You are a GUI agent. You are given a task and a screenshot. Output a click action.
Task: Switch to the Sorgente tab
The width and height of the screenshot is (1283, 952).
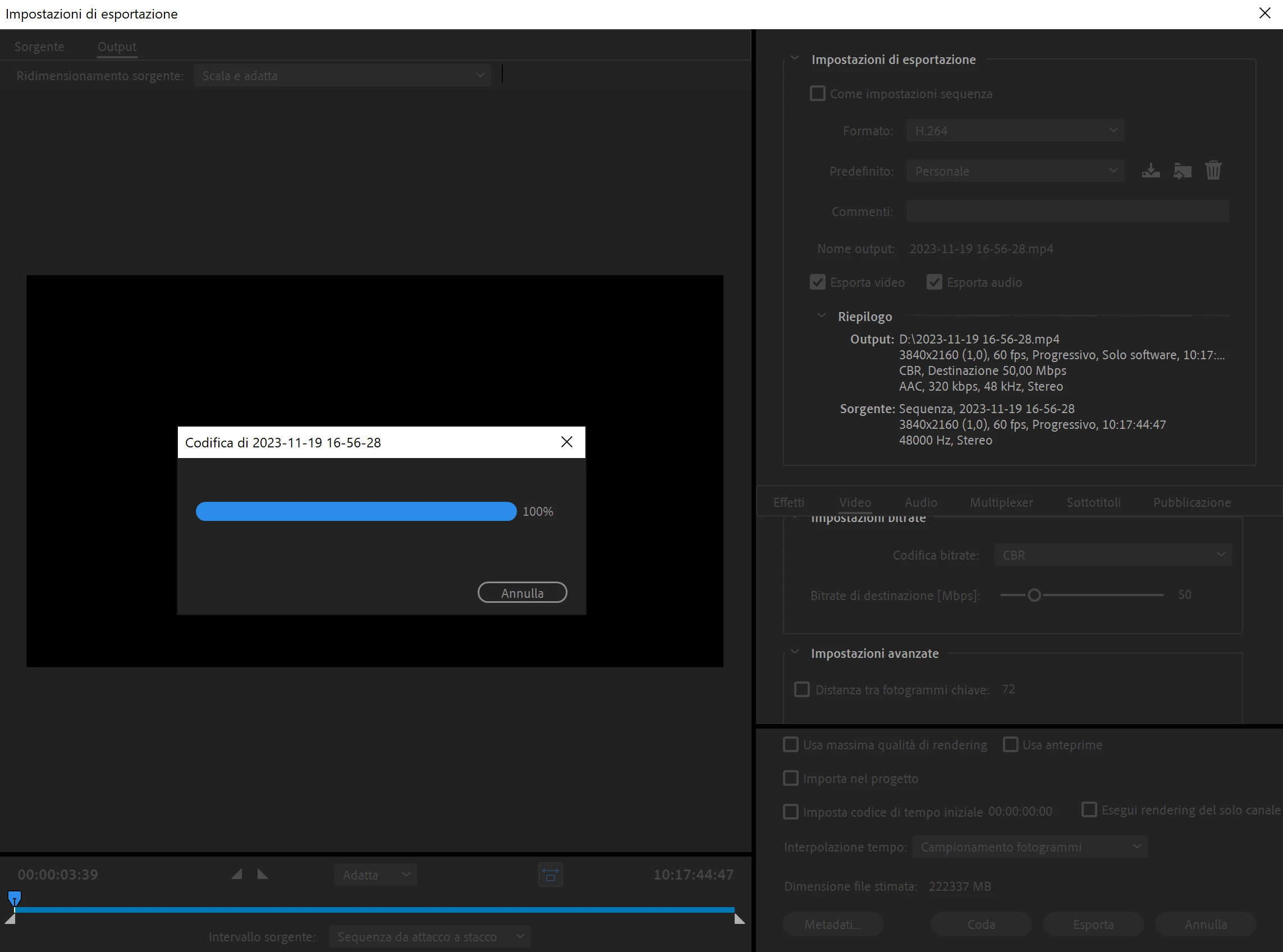click(39, 47)
